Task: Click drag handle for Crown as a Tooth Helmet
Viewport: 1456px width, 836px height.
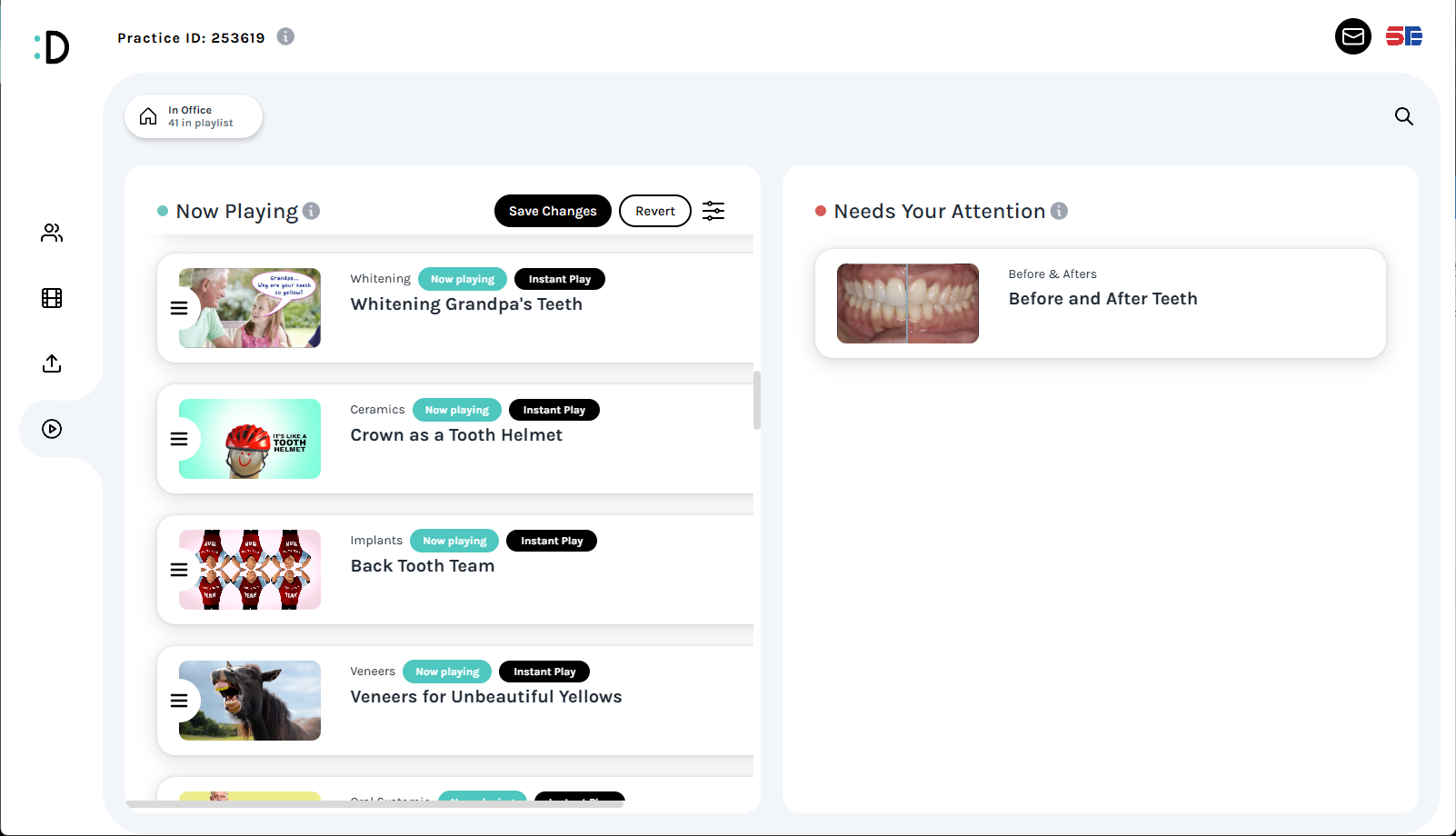Action: [x=179, y=439]
